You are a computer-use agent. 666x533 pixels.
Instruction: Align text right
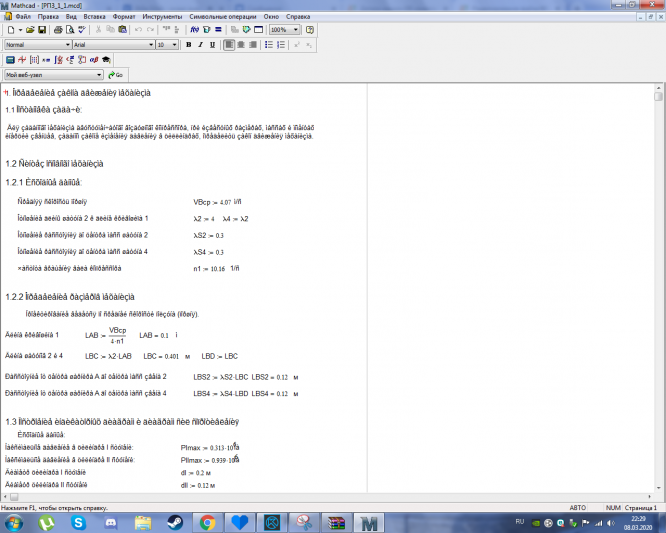(253, 45)
